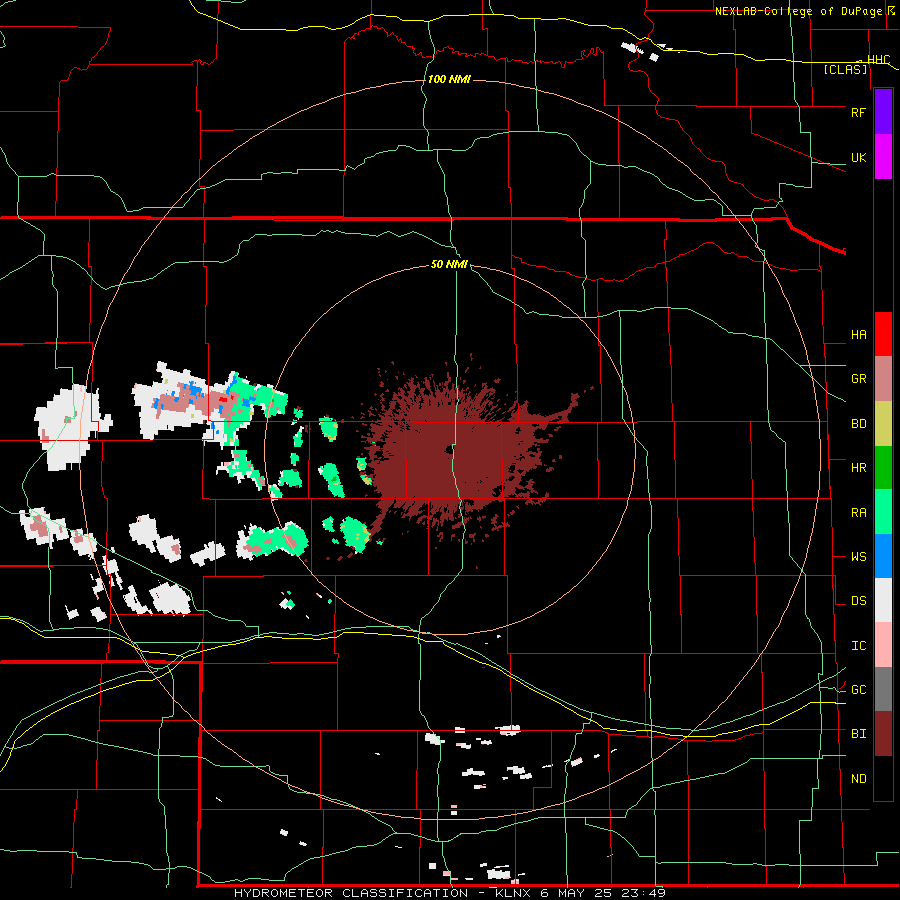Screen dimensions: 900x900
Task: Select the pink GR graupel legend swatch
Action: (x=883, y=379)
